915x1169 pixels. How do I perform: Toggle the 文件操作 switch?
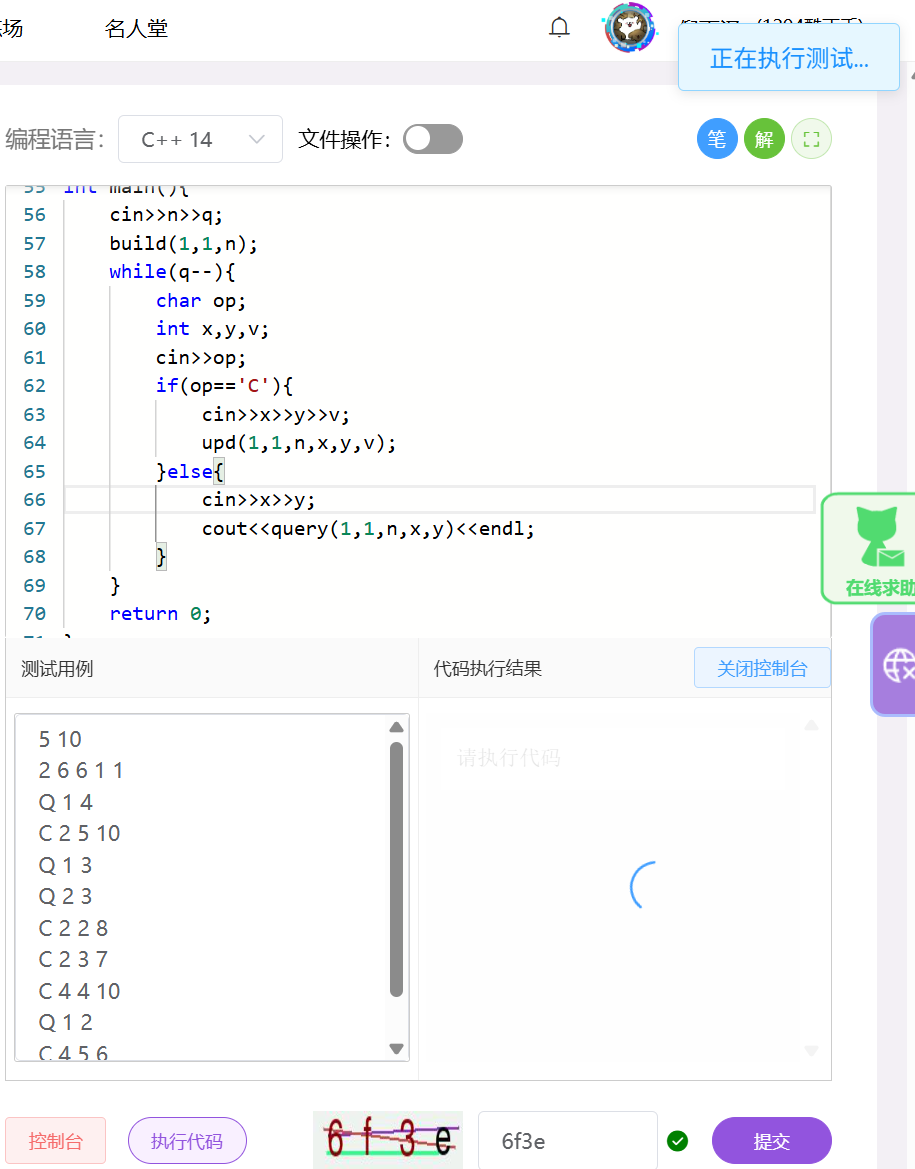[433, 139]
